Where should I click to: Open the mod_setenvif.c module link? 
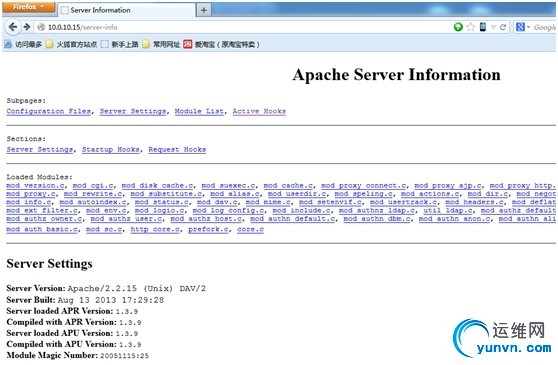pos(330,202)
